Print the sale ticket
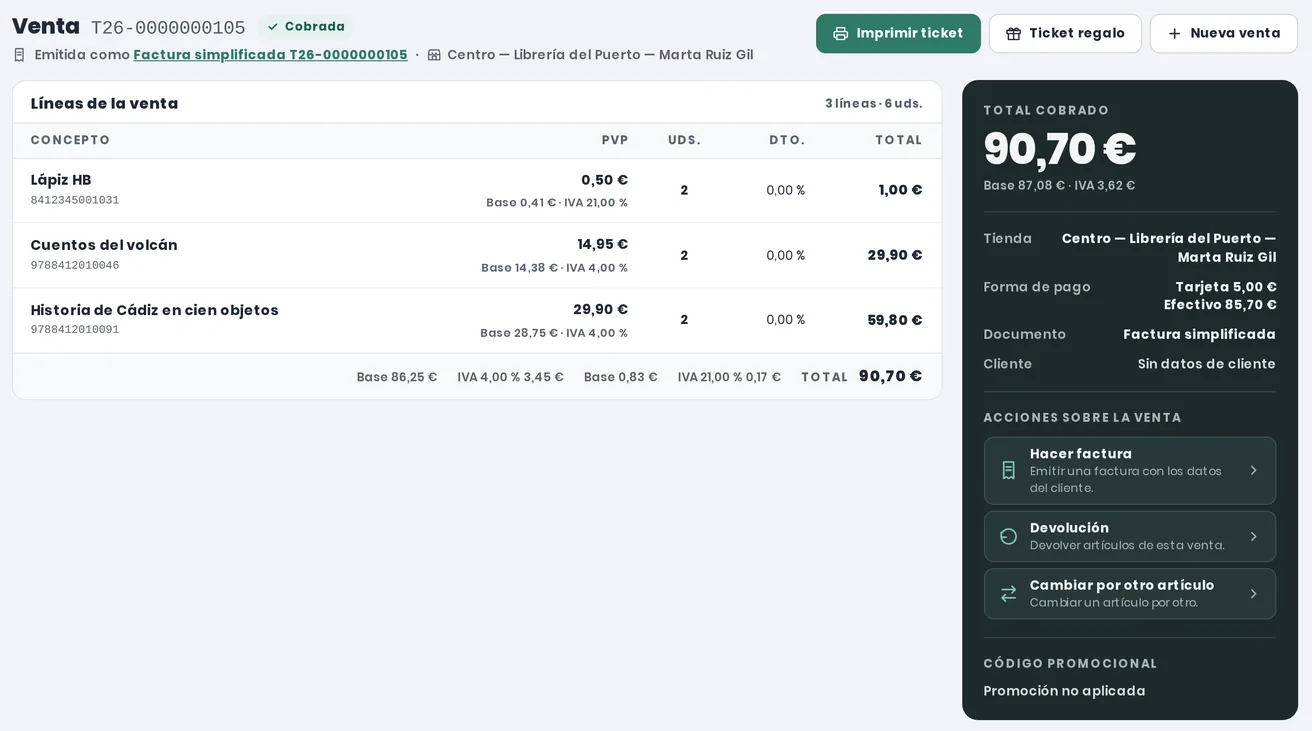 (898, 34)
